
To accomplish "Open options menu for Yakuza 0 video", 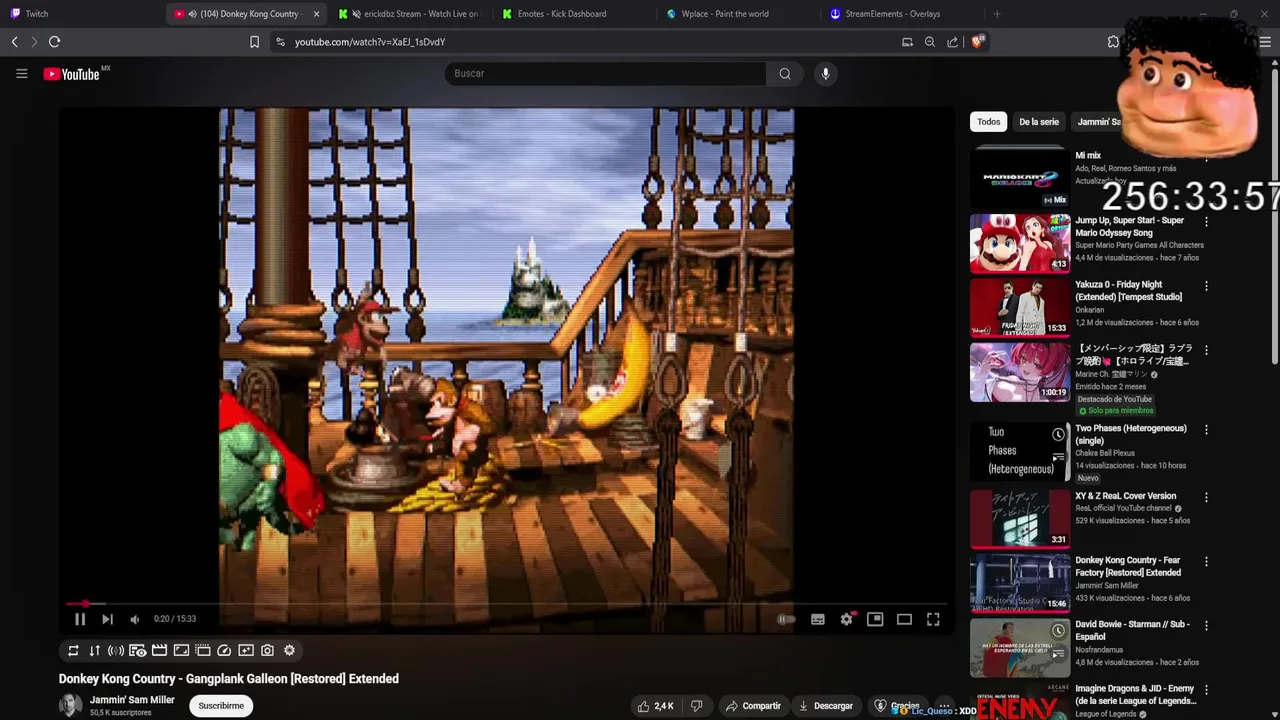I will (x=1206, y=286).
